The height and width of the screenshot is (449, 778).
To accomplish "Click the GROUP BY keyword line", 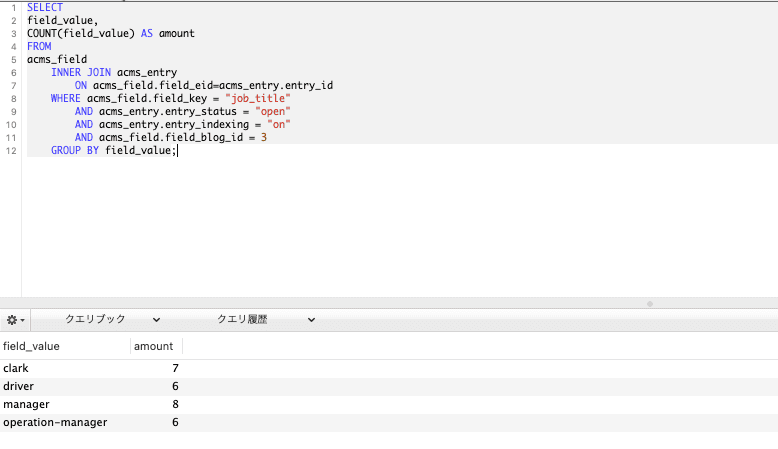I will pos(75,150).
